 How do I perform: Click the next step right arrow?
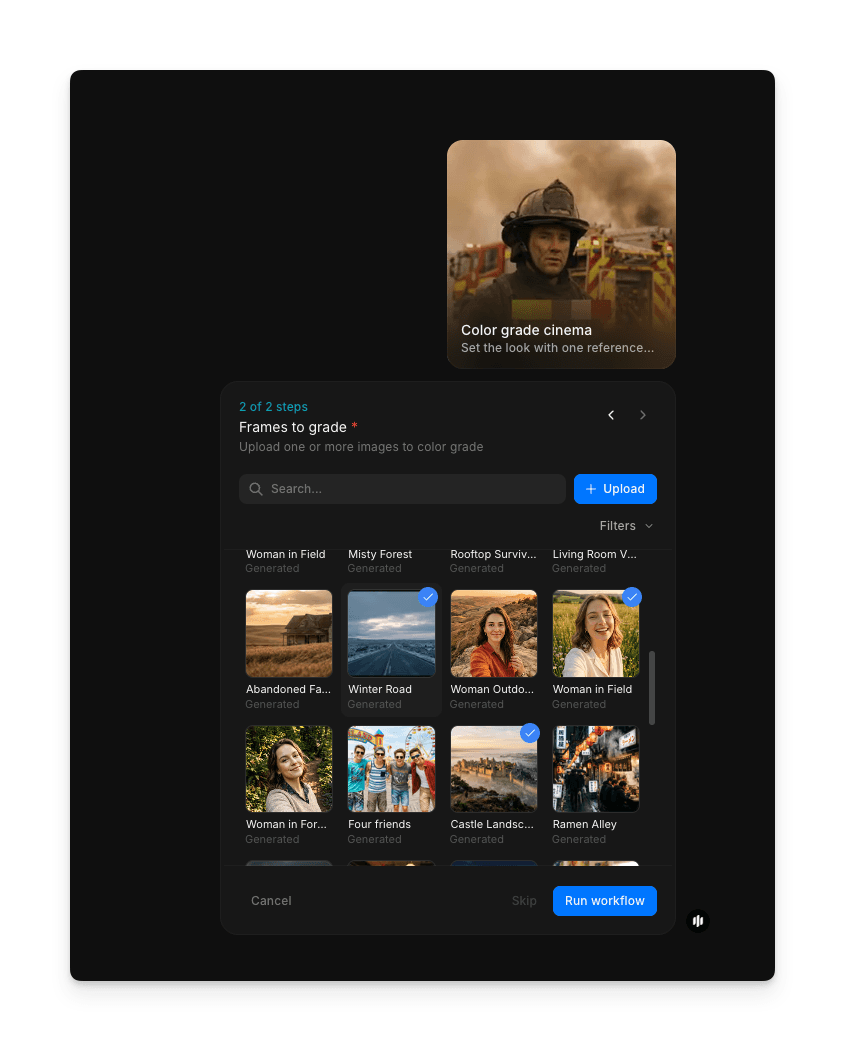(643, 415)
